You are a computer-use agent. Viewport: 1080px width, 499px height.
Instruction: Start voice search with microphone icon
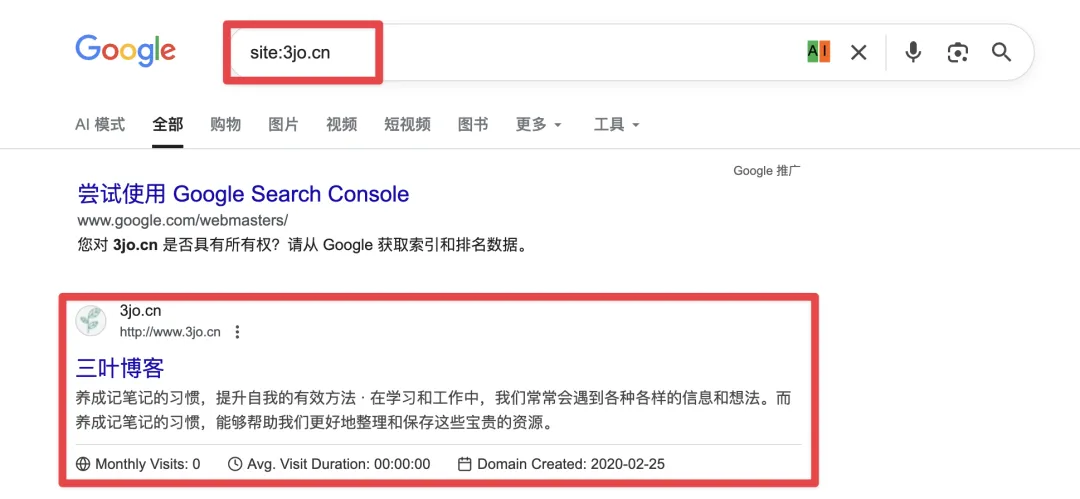(x=913, y=52)
